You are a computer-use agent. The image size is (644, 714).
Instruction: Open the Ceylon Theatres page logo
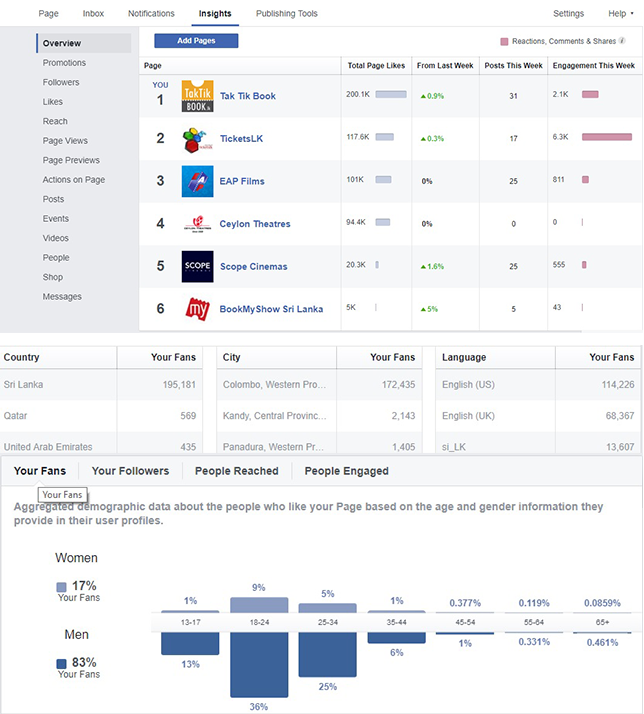point(197,224)
